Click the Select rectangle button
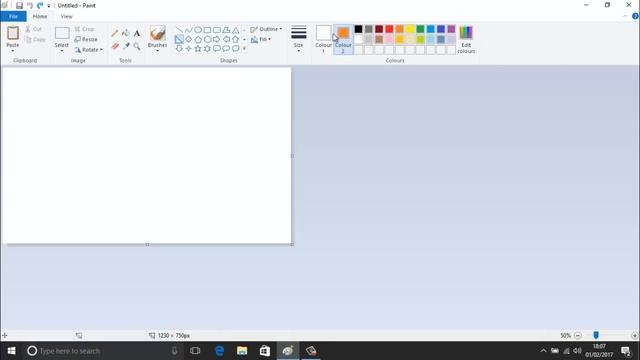Image resolution: width=640 pixels, height=360 pixels. tap(62, 33)
